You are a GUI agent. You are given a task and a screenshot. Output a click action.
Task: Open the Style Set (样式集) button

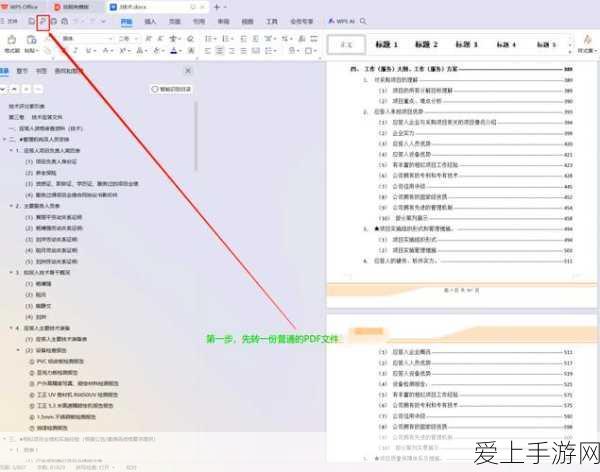click(587, 43)
